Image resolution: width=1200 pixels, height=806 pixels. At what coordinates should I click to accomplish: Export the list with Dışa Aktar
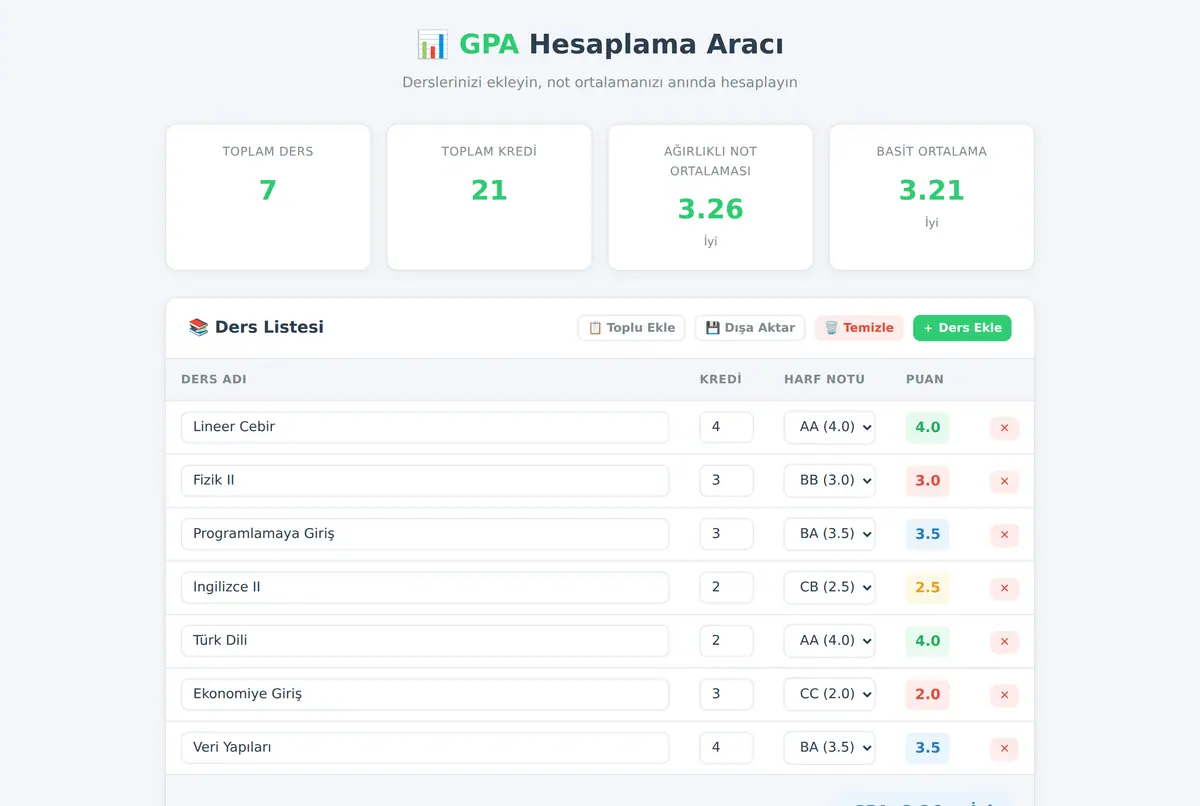pos(750,328)
